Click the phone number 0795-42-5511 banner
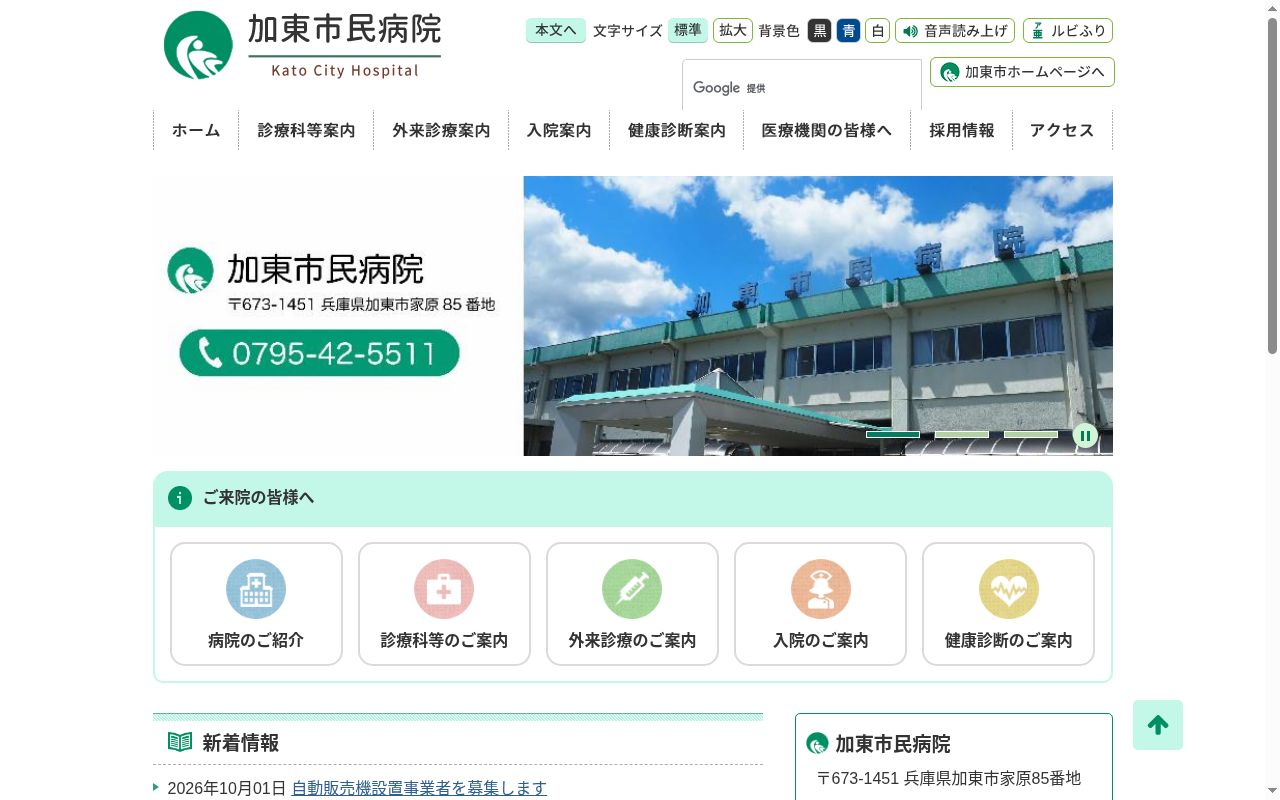Screen dimensions: 1280x800 319,353
